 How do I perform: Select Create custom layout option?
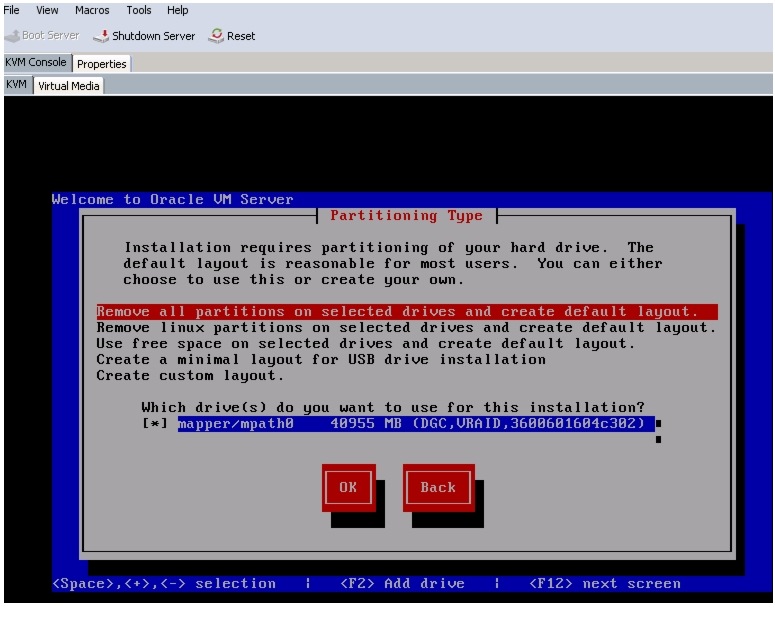click(x=190, y=376)
